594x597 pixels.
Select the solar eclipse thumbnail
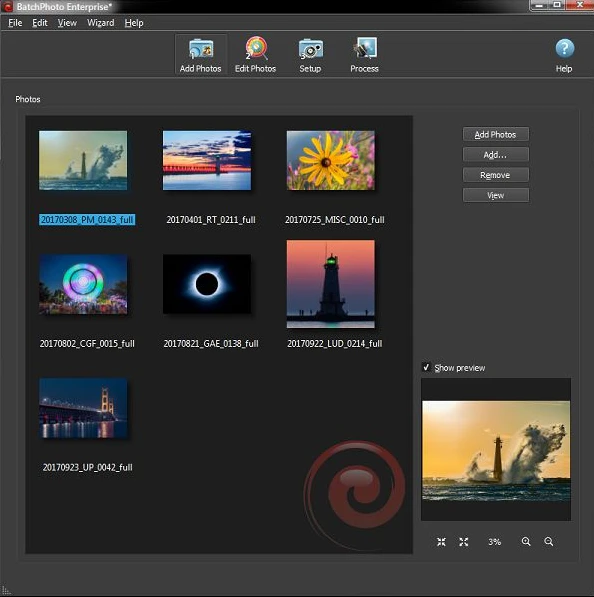coord(207,284)
